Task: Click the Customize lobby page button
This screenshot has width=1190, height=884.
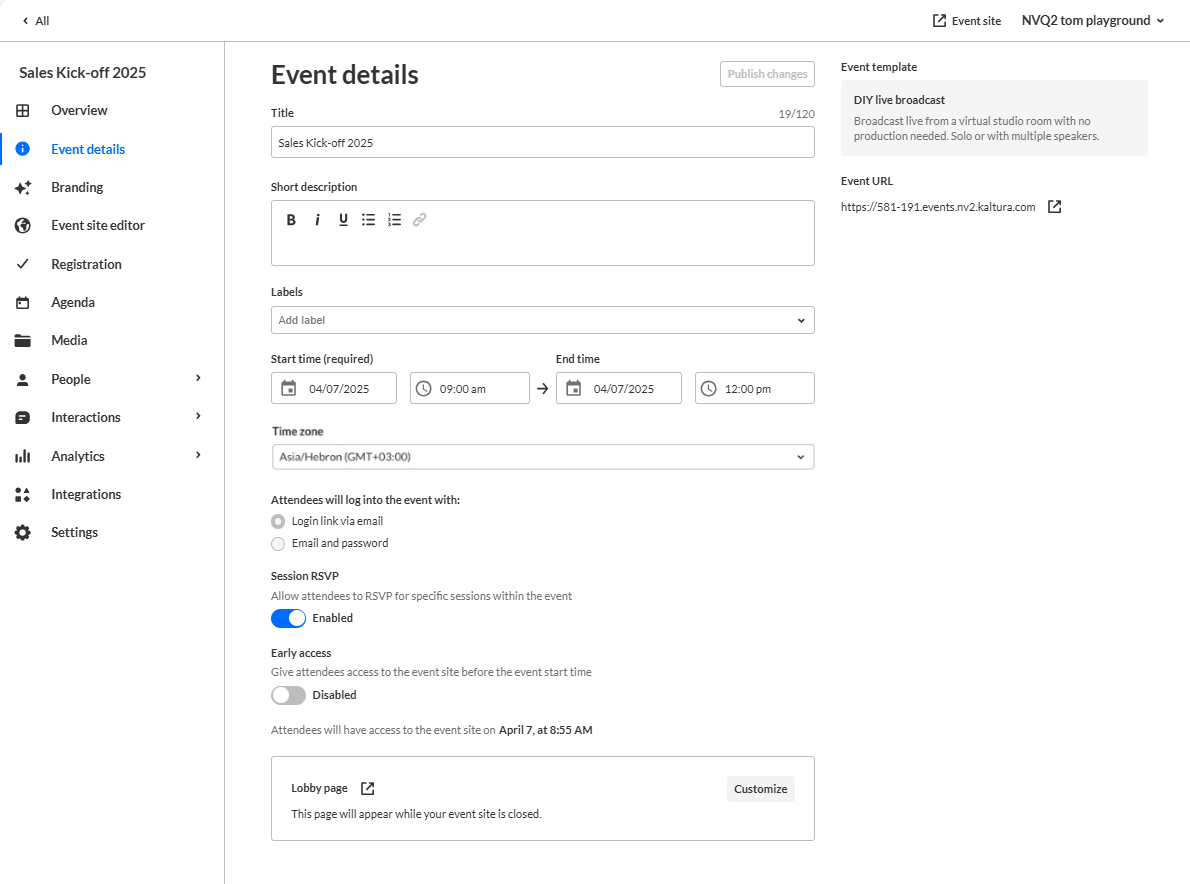Action: click(x=760, y=789)
